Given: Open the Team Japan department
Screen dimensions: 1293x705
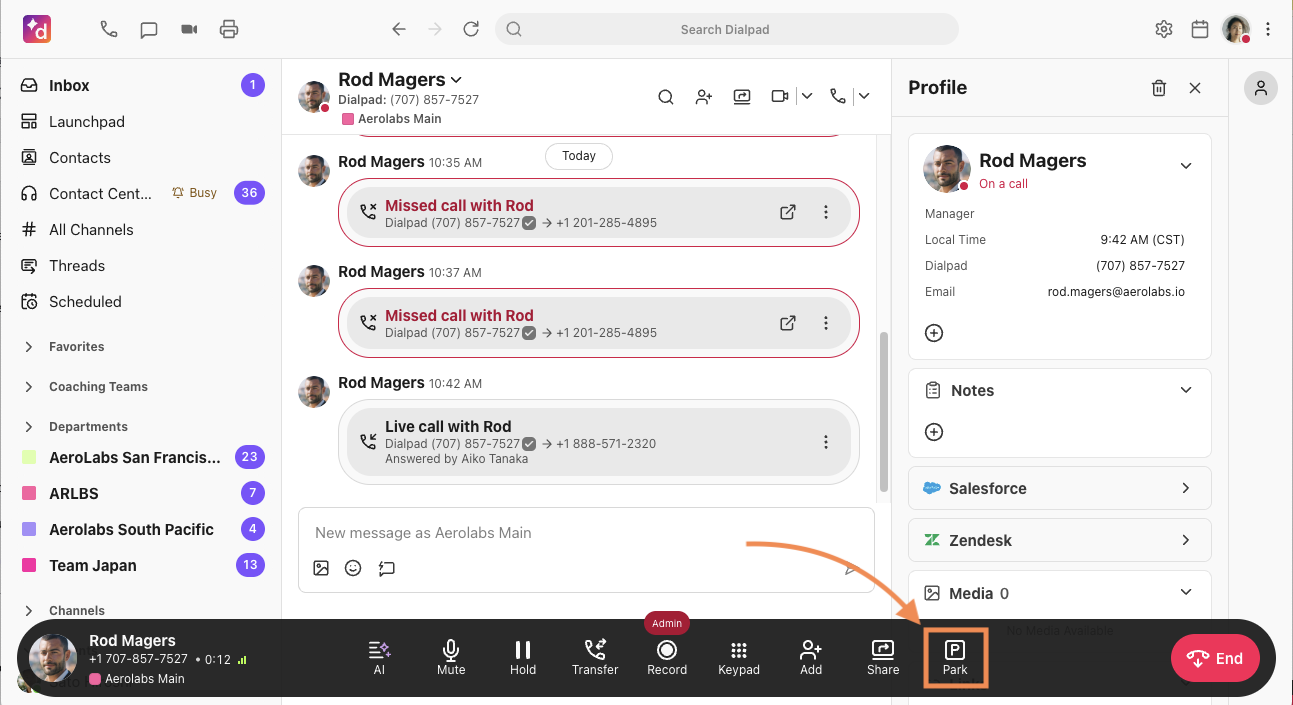Looking at the screenshot, I should coord(93,566).
